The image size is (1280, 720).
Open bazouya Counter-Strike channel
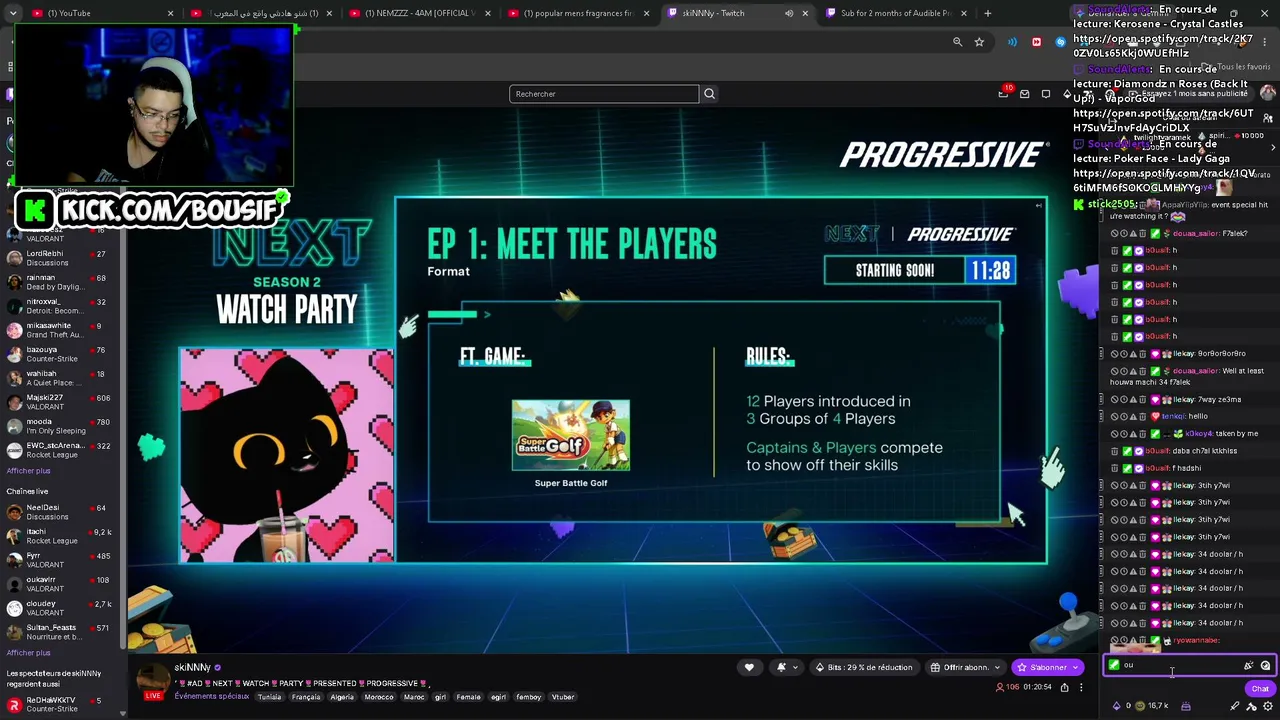[60, 354]
